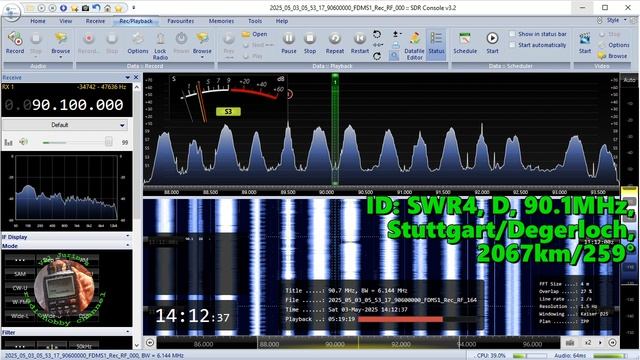The width and height of the screenshot is (640, 360).
Task: Click the frequency span navigation bar
Action: tap(359, 343)
